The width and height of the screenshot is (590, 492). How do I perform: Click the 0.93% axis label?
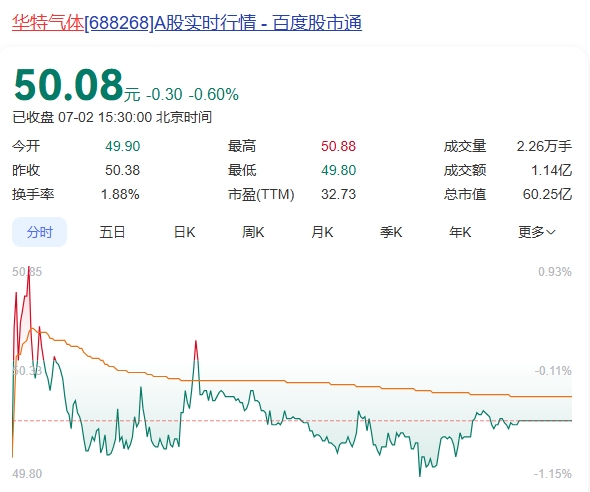pyautogui.click(x=555, y=272)
